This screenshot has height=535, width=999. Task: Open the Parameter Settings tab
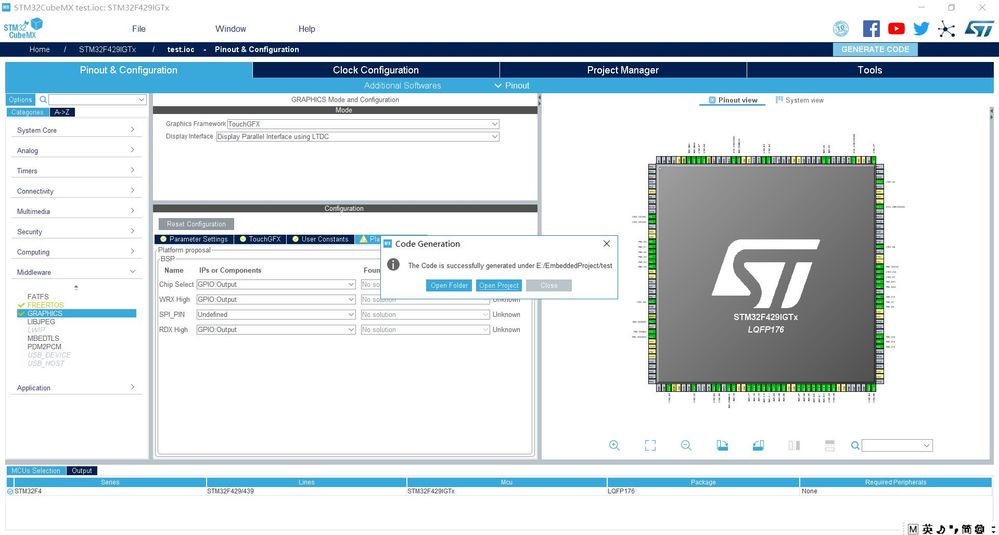(x=194, y=239)
